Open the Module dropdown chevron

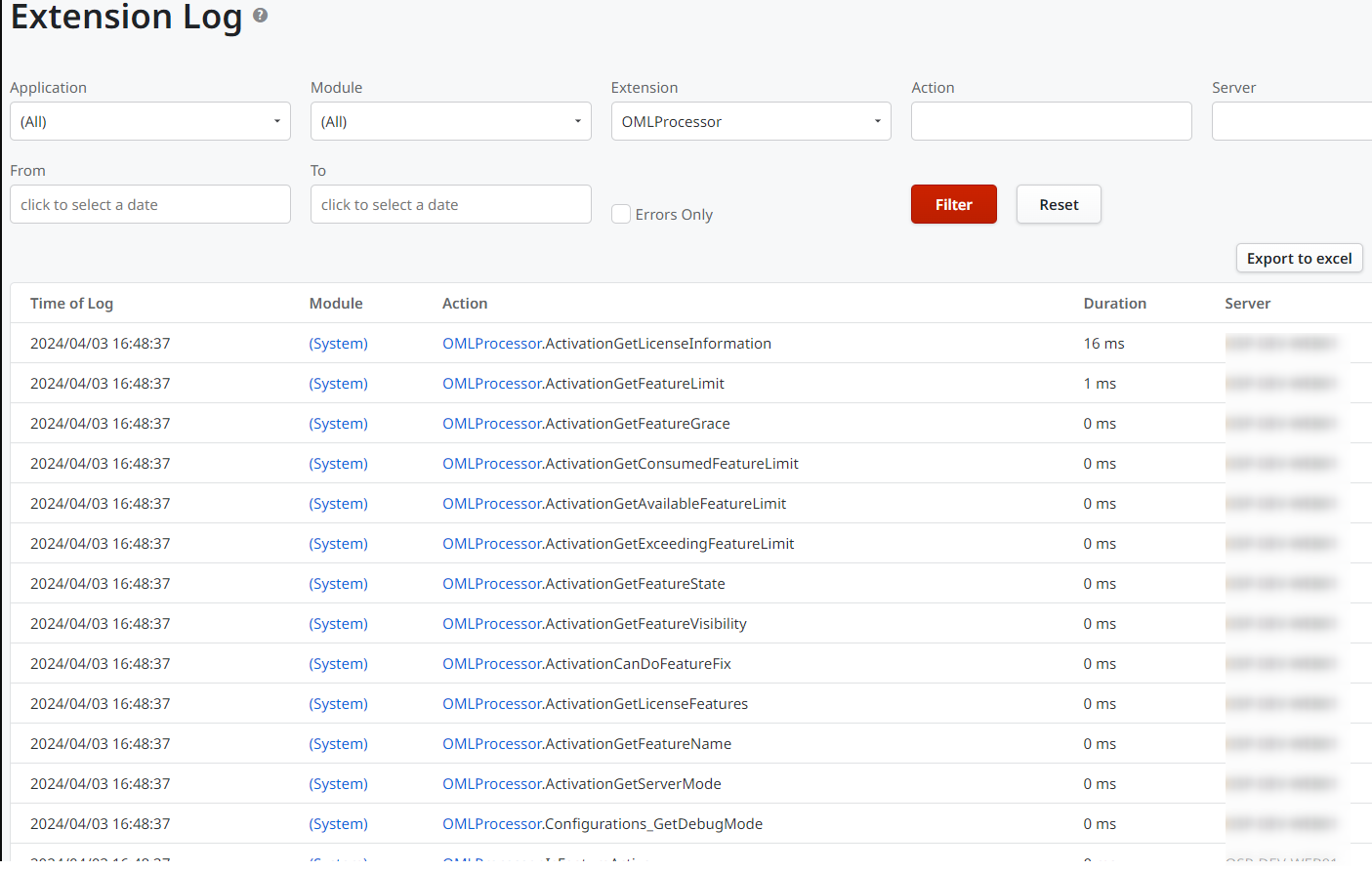[577, 120]
